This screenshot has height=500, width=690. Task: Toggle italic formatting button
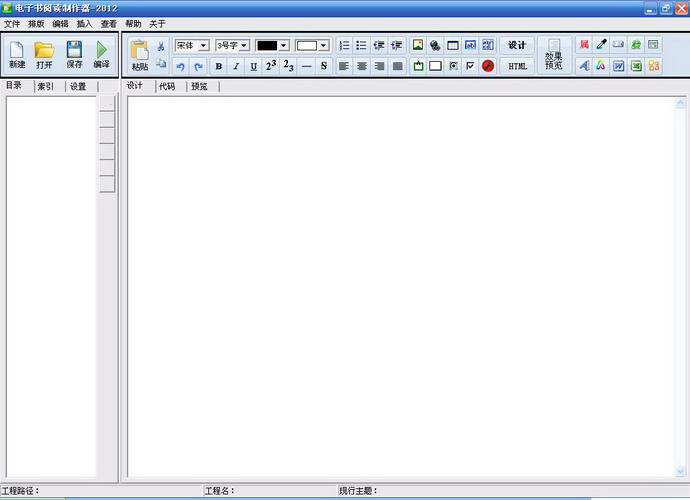click(x=236, y=66)
